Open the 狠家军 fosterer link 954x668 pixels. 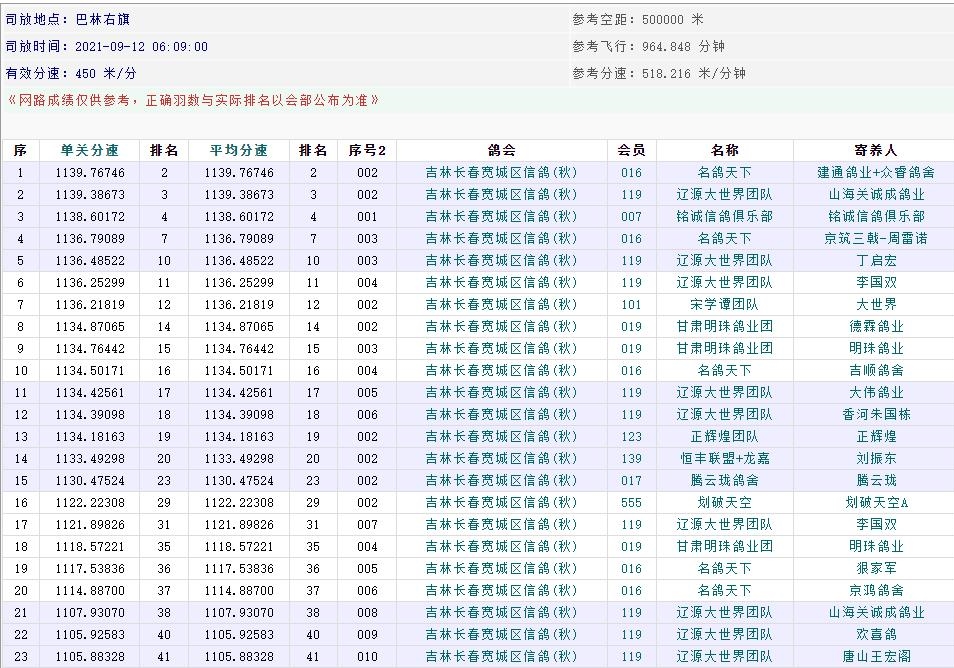876,568
